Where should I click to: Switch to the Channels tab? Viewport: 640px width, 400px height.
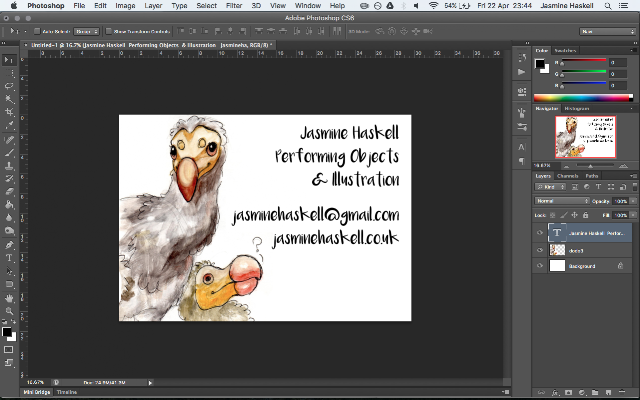[x=567, y=176]
